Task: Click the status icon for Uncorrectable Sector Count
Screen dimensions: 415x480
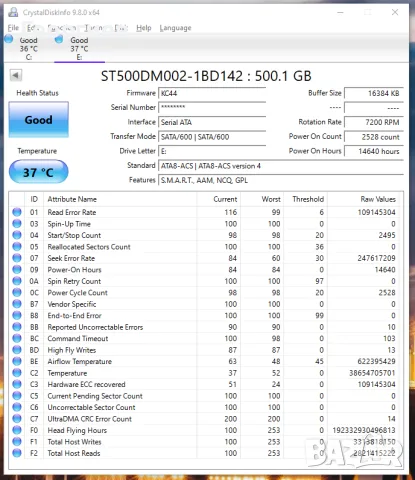Action: pos(17,407)
